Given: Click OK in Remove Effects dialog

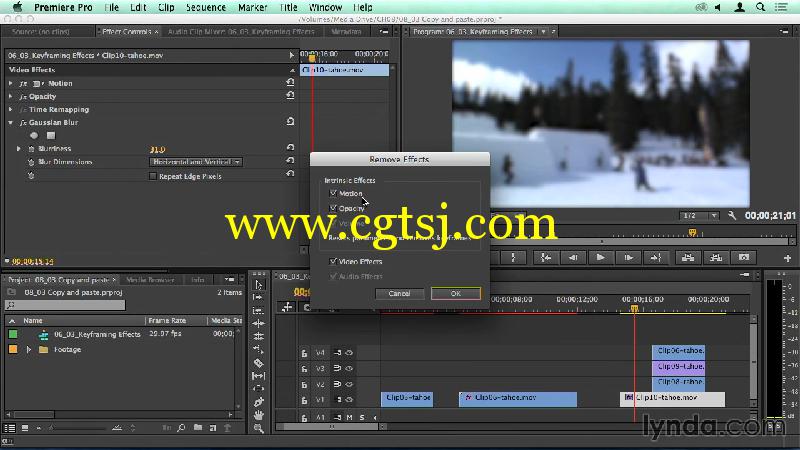Looking at the screenshot, I should [456, 293].
